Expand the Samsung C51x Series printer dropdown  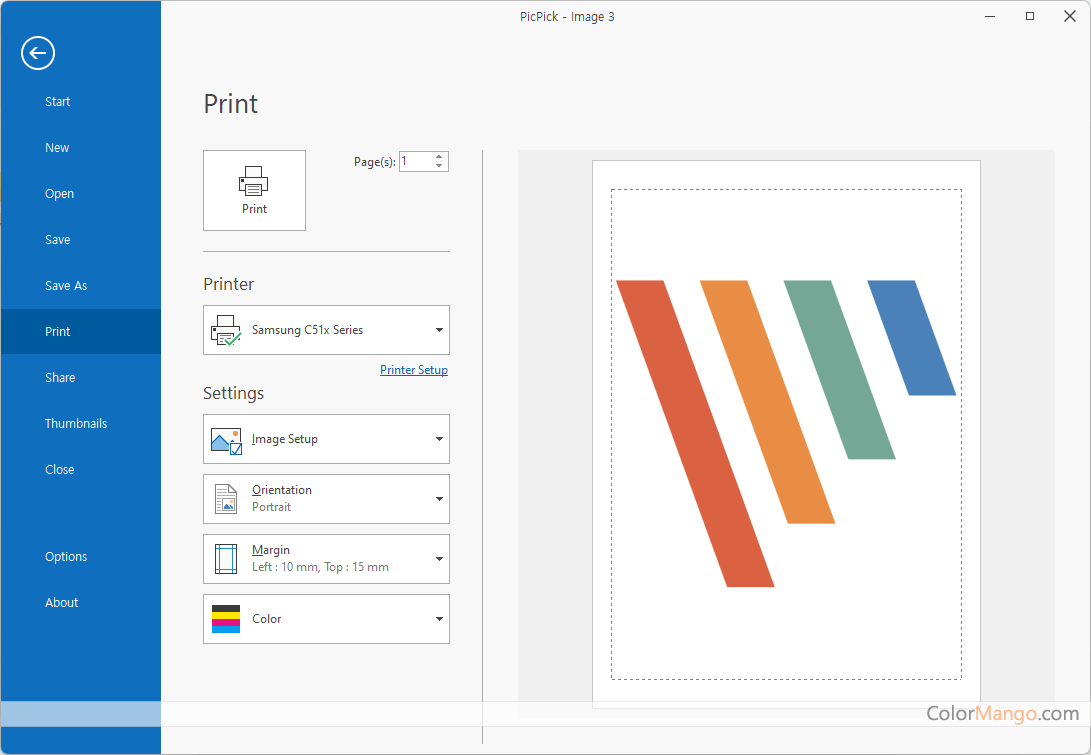click(439, 330)
